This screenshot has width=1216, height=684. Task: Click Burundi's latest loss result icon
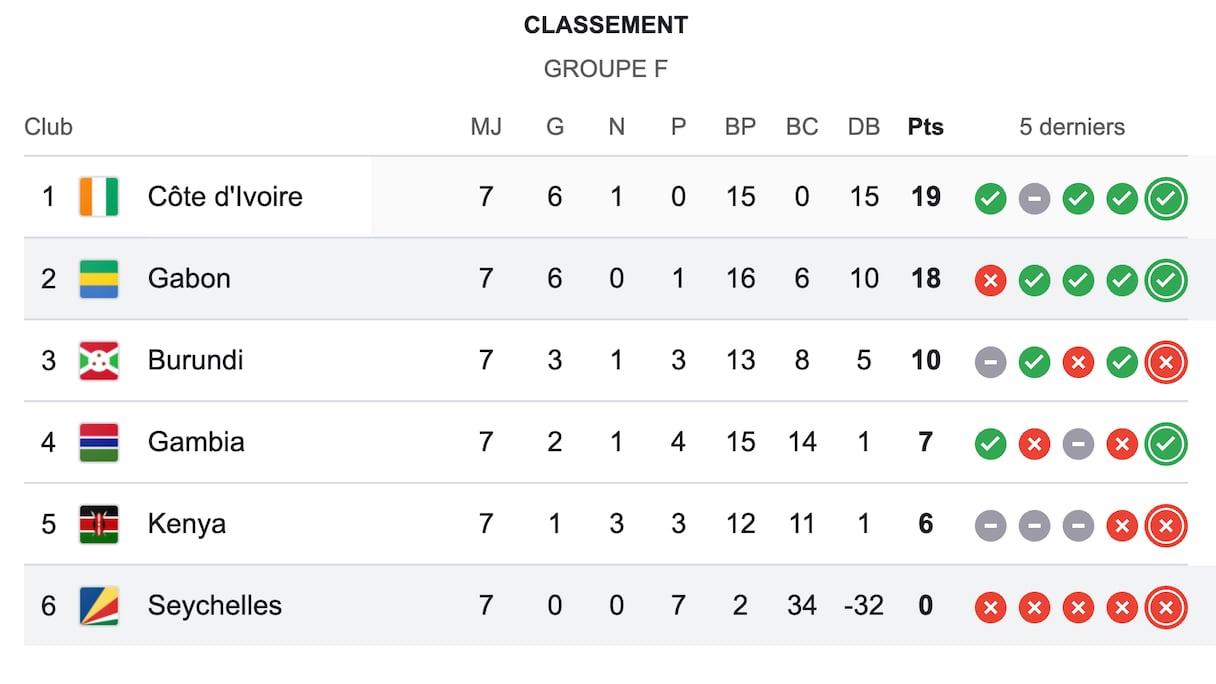(1166, 362)
